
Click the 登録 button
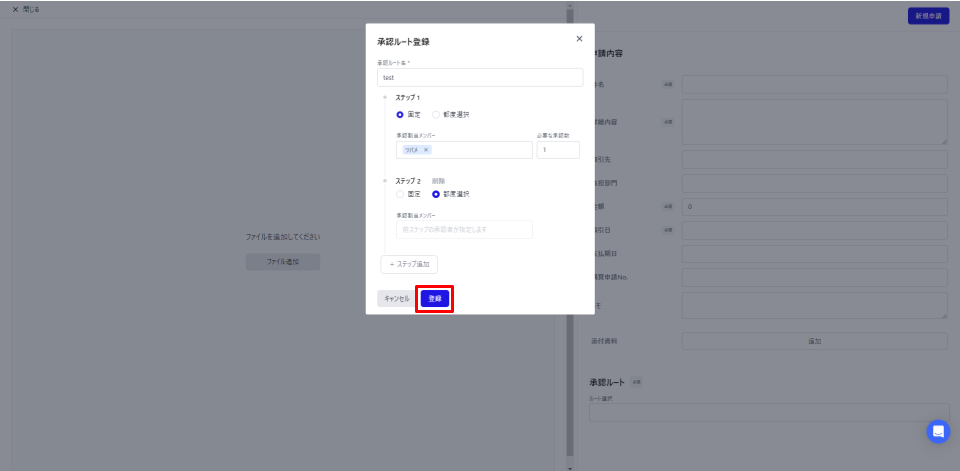pos(435,299)
